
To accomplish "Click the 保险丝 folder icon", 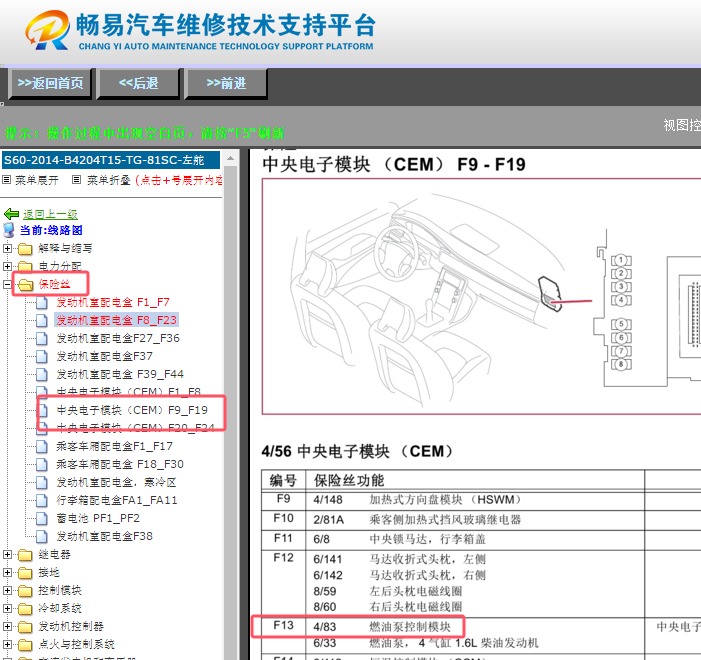I will (x=25, y=284).
